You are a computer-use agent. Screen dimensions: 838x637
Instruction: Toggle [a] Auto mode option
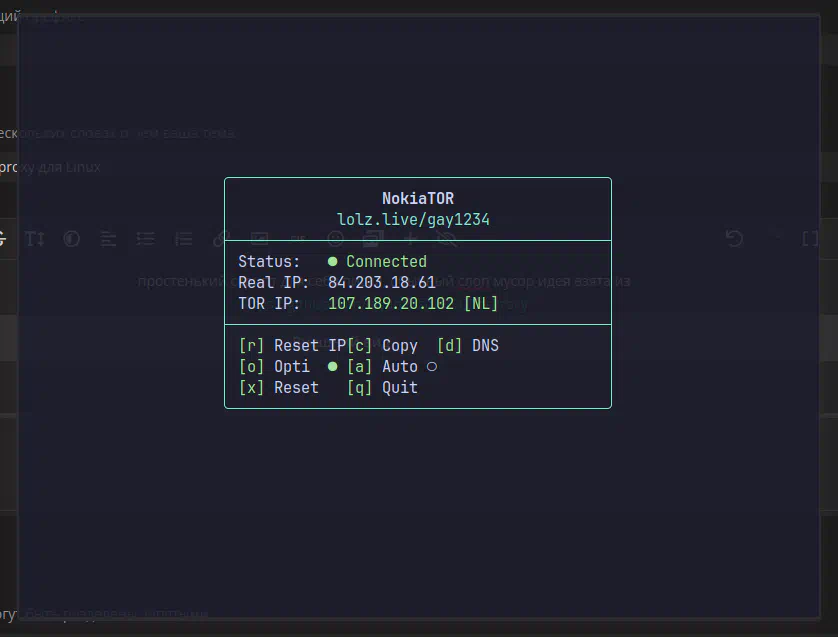tap(382, 367)
